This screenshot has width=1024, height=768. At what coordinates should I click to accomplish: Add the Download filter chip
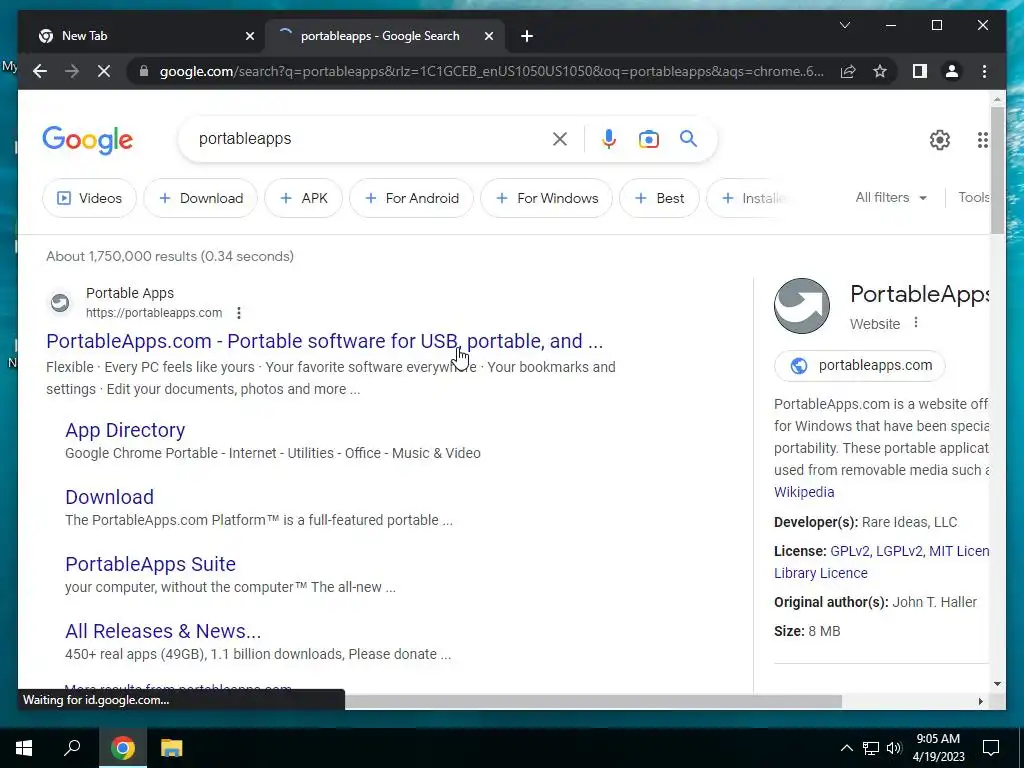[200, 198]
